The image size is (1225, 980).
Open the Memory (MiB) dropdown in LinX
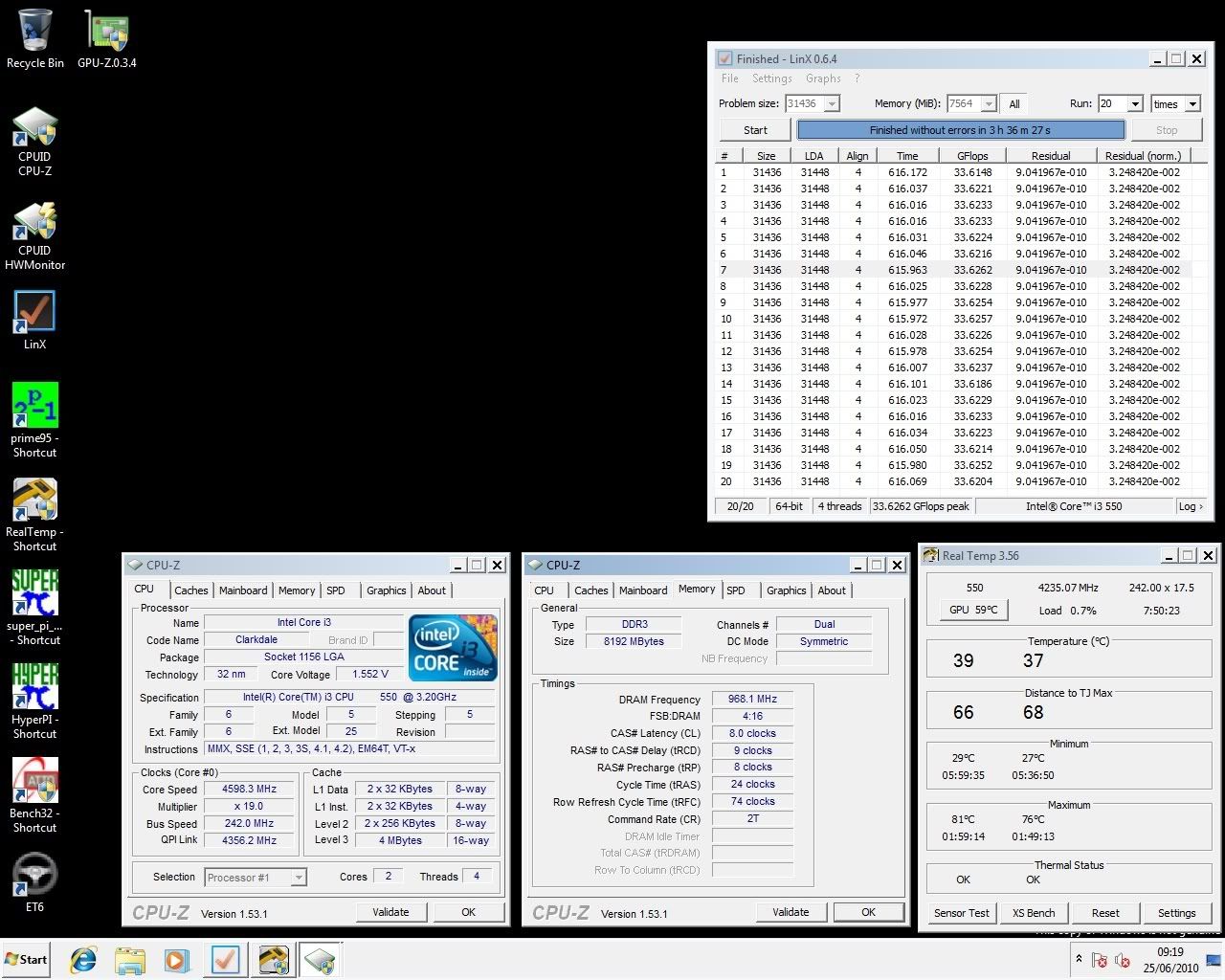(989, 103)
